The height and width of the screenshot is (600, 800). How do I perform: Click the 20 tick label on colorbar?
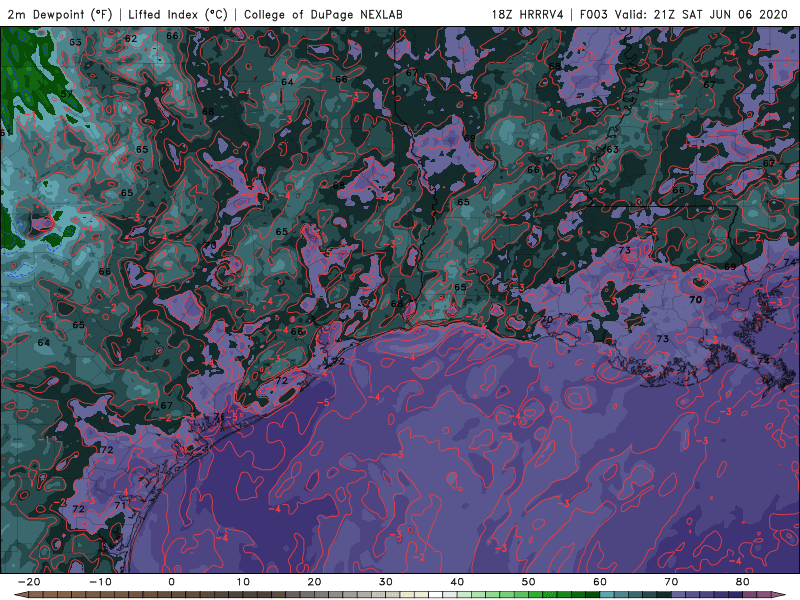pyautogui.click(x=314, y=582)
